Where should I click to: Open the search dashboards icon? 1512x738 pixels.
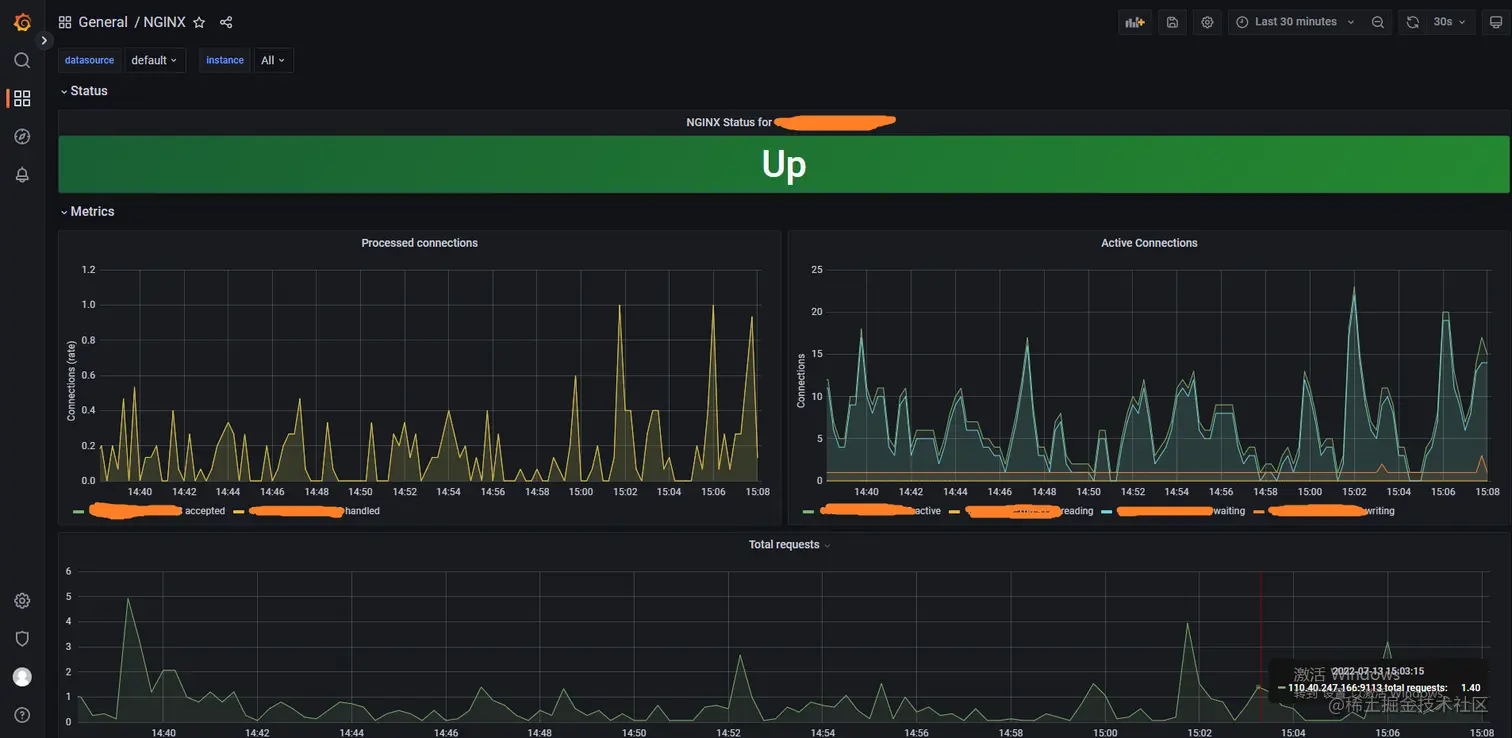(x=22, y=60)
